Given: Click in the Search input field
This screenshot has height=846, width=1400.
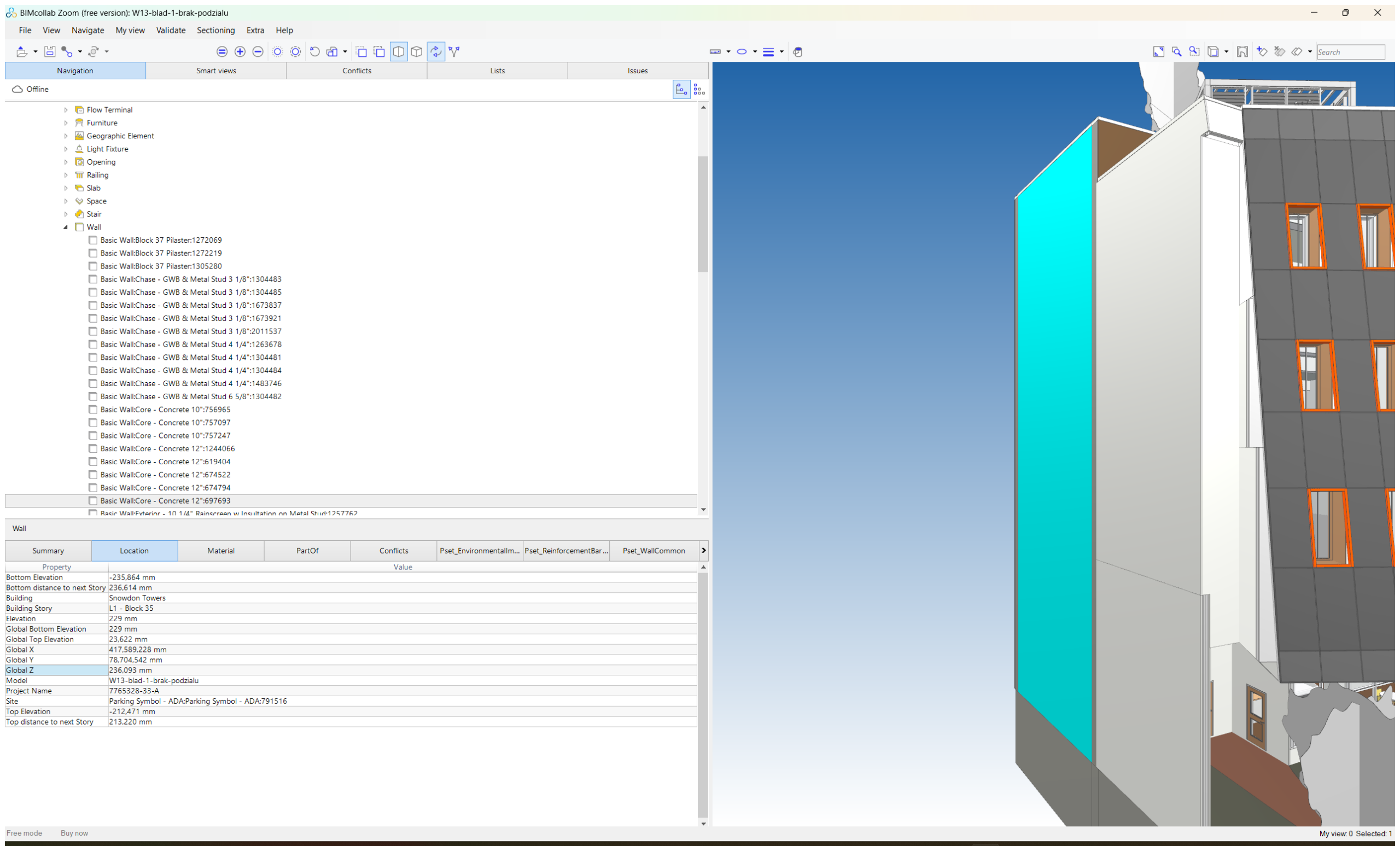Looking at the screenshot, I should 1351,52.
